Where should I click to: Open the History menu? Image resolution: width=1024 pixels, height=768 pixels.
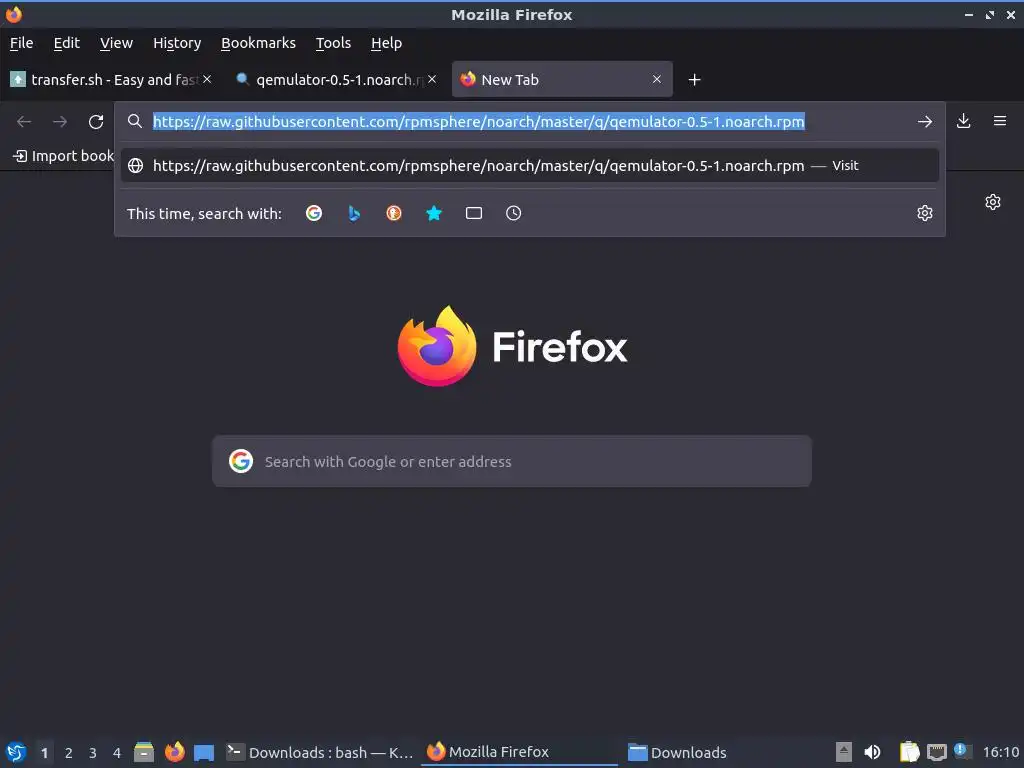tap(177, 43)
